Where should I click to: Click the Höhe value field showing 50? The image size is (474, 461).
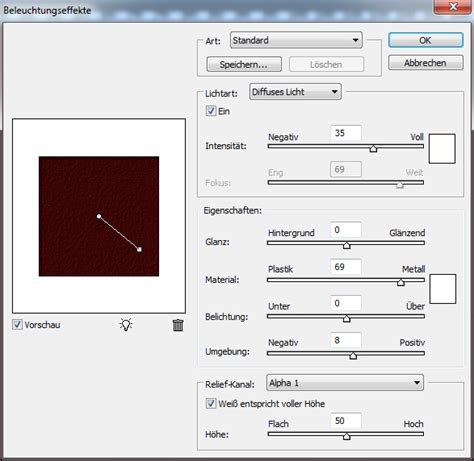[346, 421]
